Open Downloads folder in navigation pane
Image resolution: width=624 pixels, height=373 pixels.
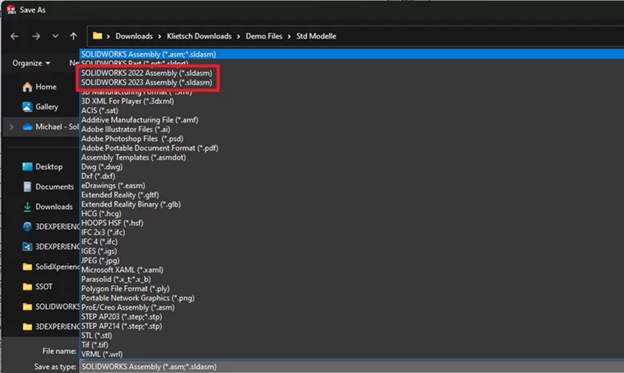point(48,207)
